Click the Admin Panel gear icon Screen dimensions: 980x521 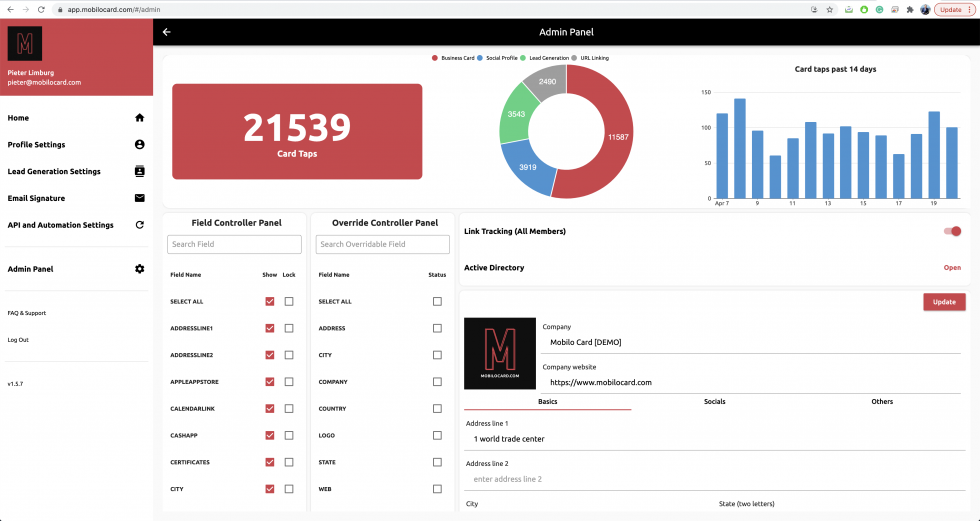click(140, 269)
